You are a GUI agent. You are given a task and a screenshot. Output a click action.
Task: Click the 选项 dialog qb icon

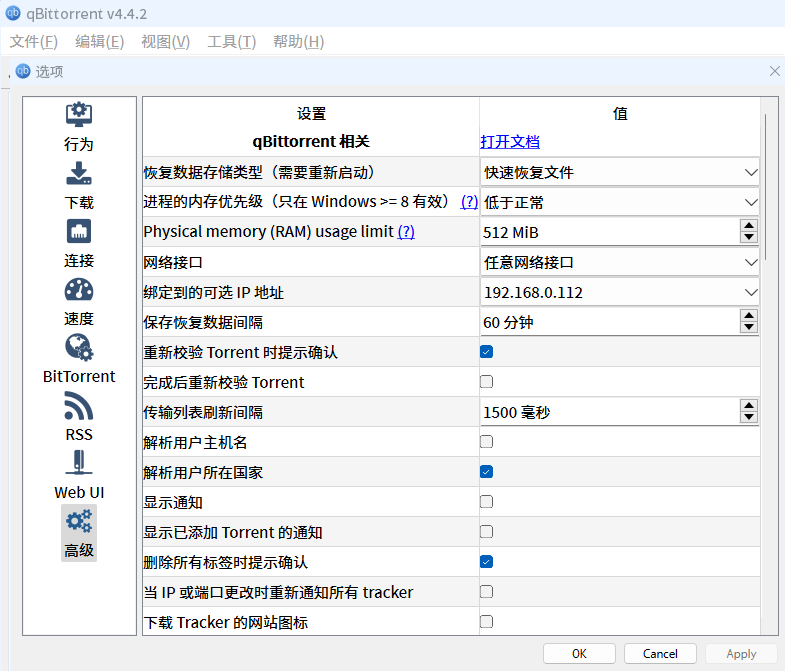point(23,71)
